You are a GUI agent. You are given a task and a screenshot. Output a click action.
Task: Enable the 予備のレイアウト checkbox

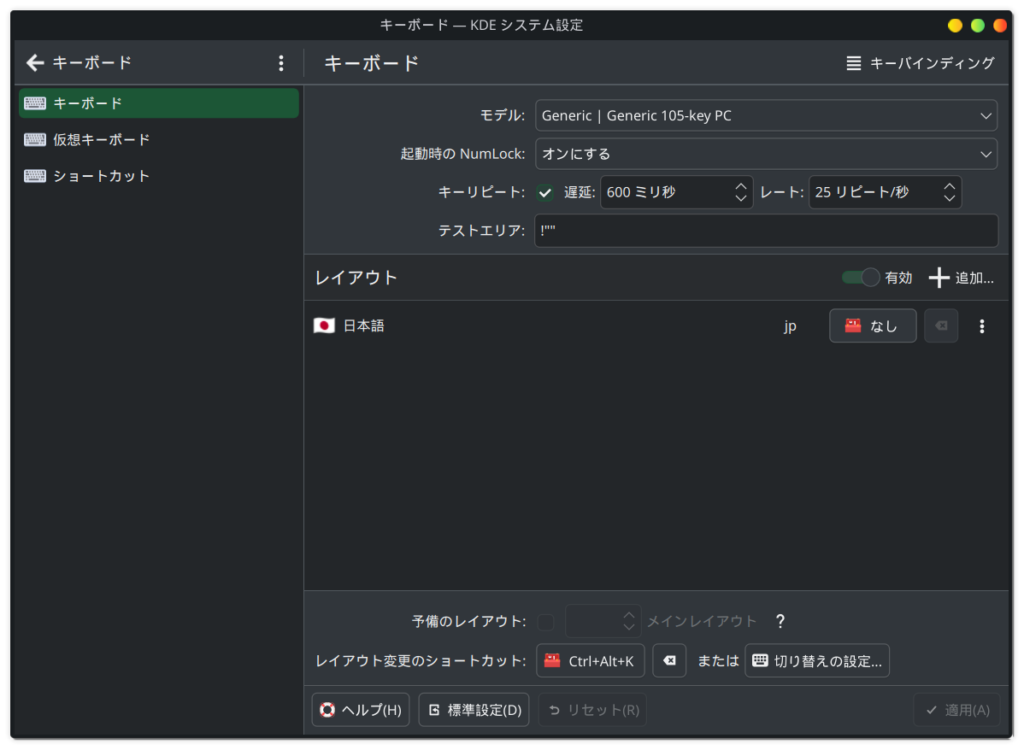pos(546,621)
